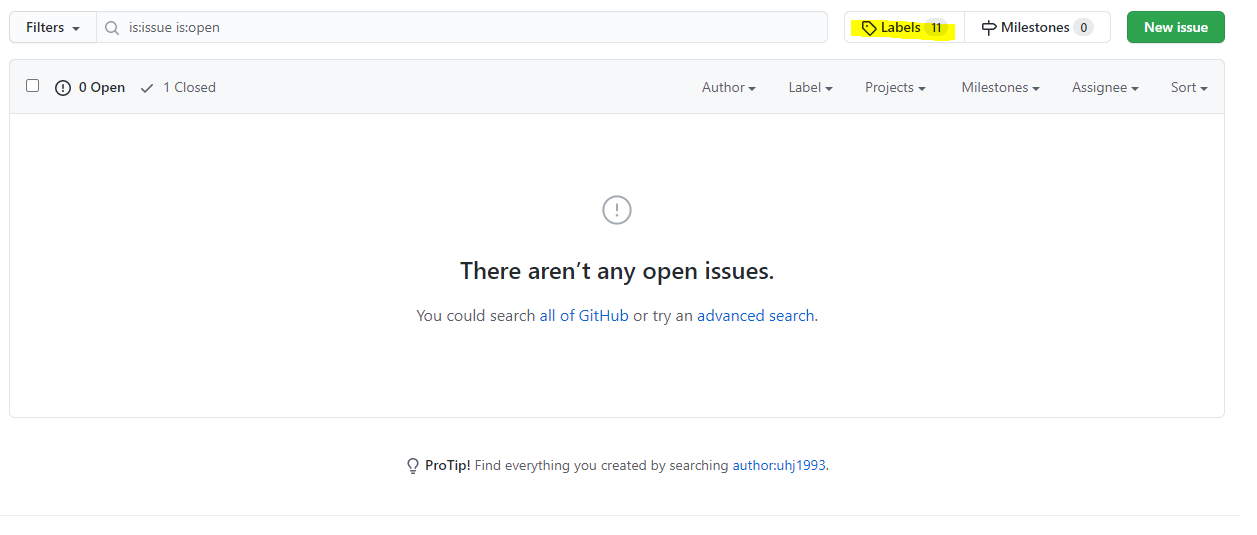1257x535 pixels.
Task: Click the author:uhj1993 link
Action: 779,465
